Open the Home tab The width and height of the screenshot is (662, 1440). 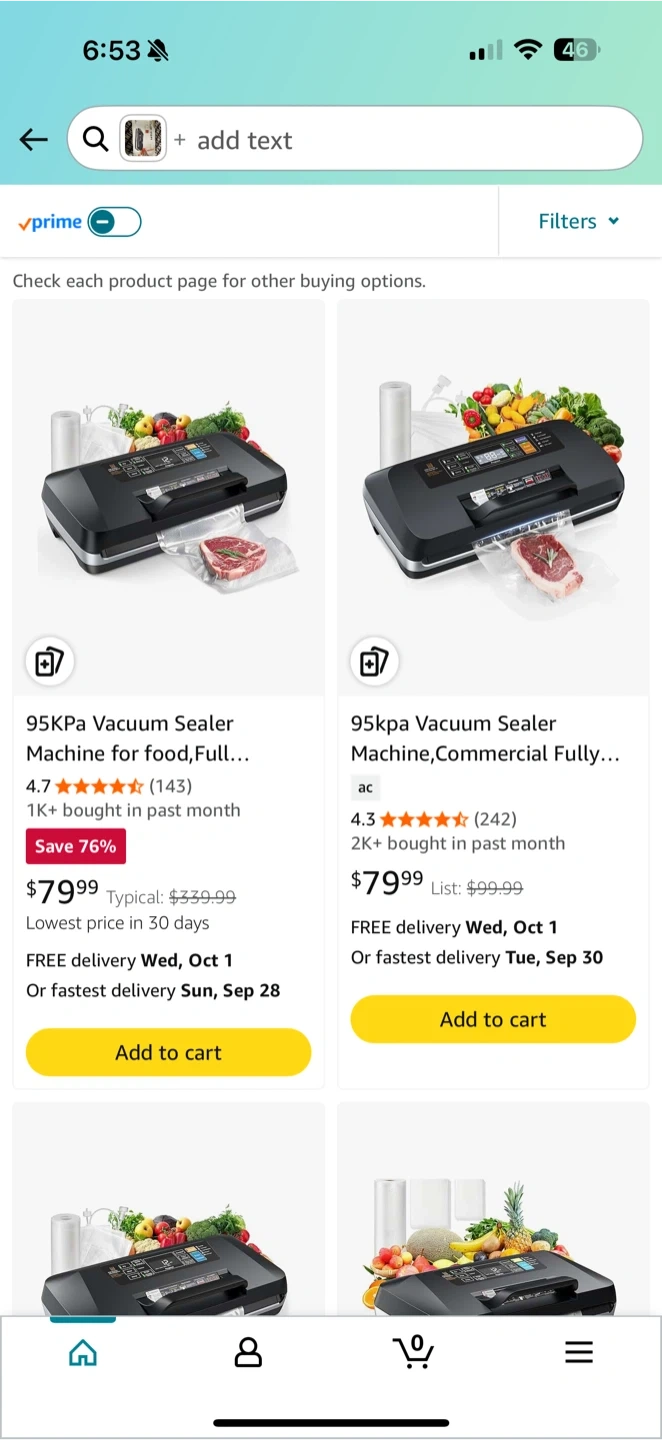point(83,1353)
